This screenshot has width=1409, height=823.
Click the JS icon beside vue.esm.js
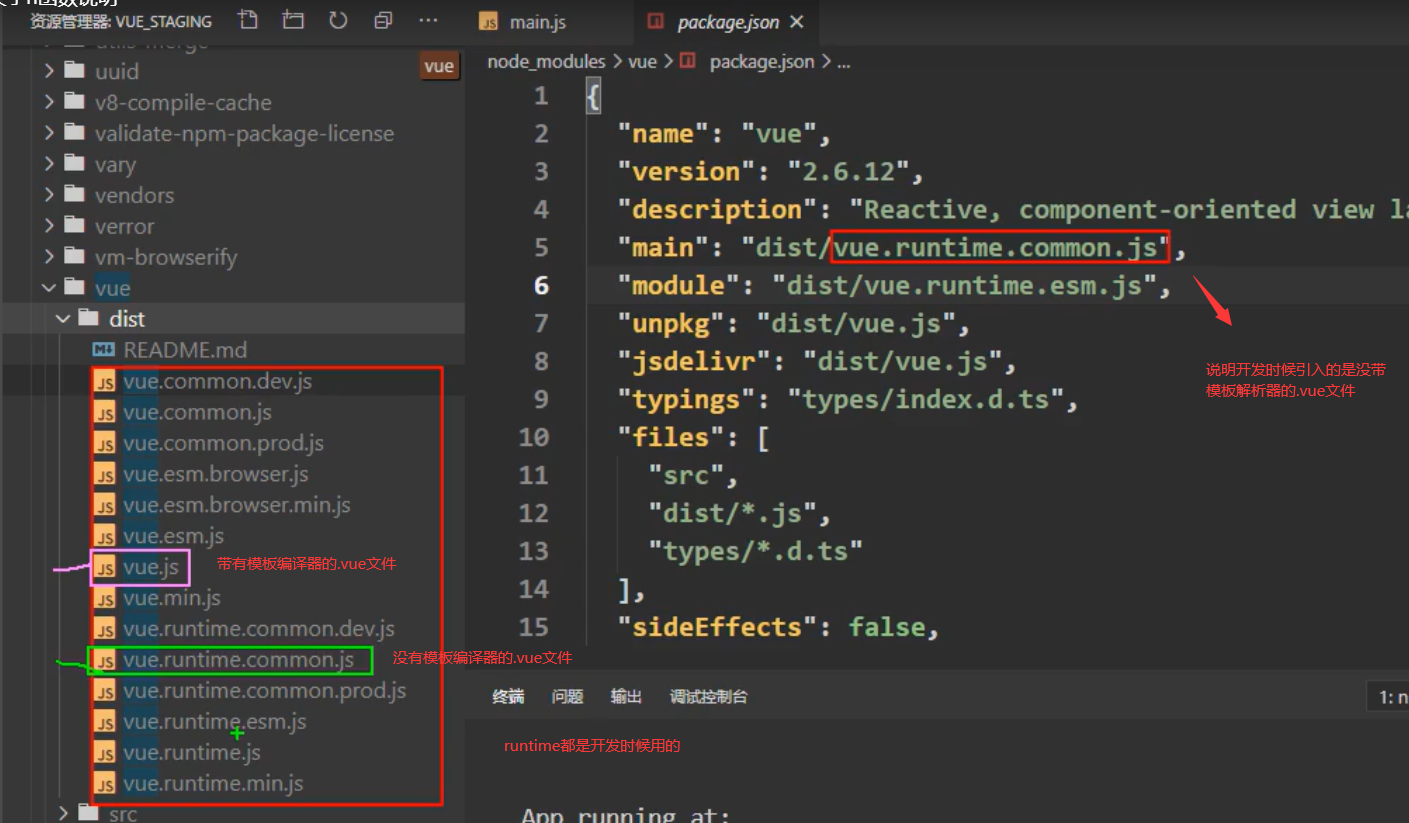point(103,536)
